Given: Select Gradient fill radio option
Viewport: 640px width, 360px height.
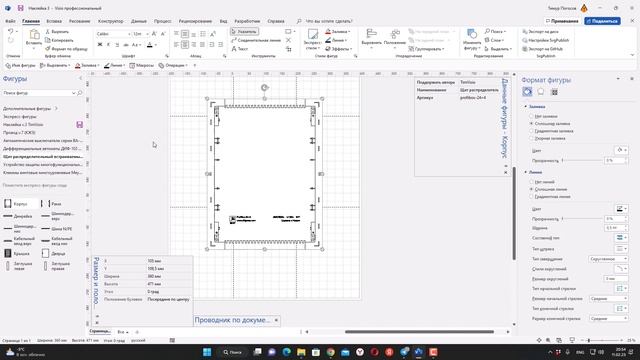Looking at the screenshot, I should pos(531,131).
